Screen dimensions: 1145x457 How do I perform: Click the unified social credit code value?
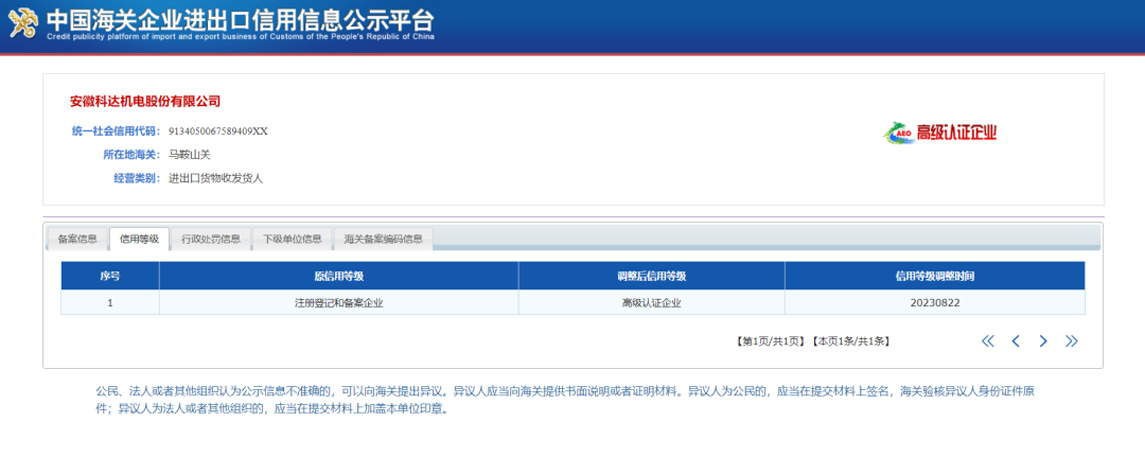(218, 131)
